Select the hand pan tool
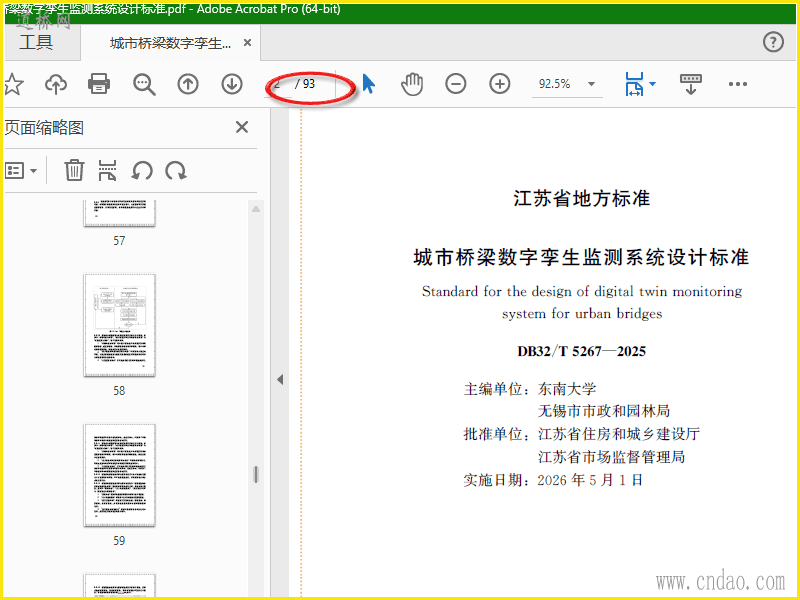 [x=412, y=84]
